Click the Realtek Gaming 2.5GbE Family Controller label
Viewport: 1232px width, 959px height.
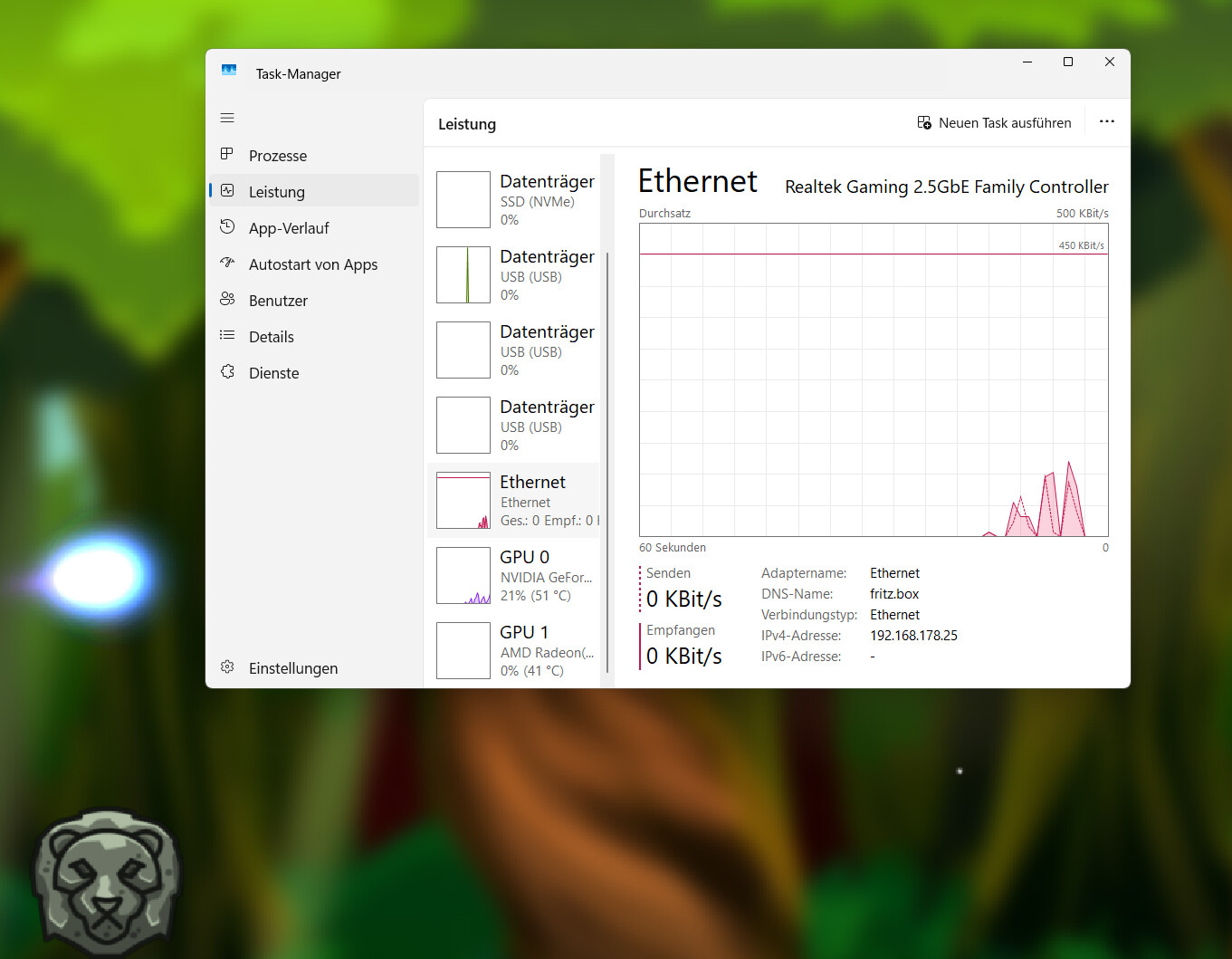click(x=947, y=187)
